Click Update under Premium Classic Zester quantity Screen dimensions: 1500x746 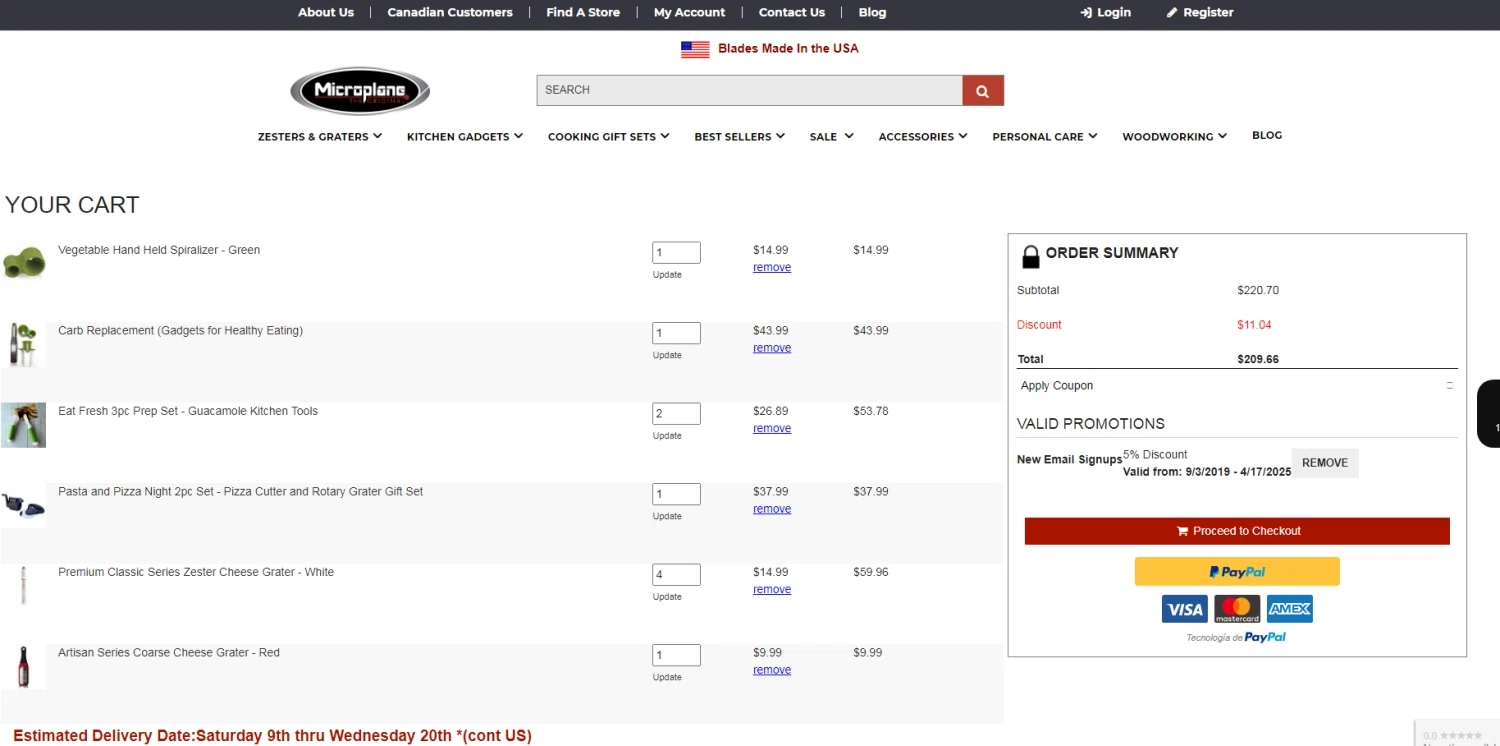tap(667, 597)
